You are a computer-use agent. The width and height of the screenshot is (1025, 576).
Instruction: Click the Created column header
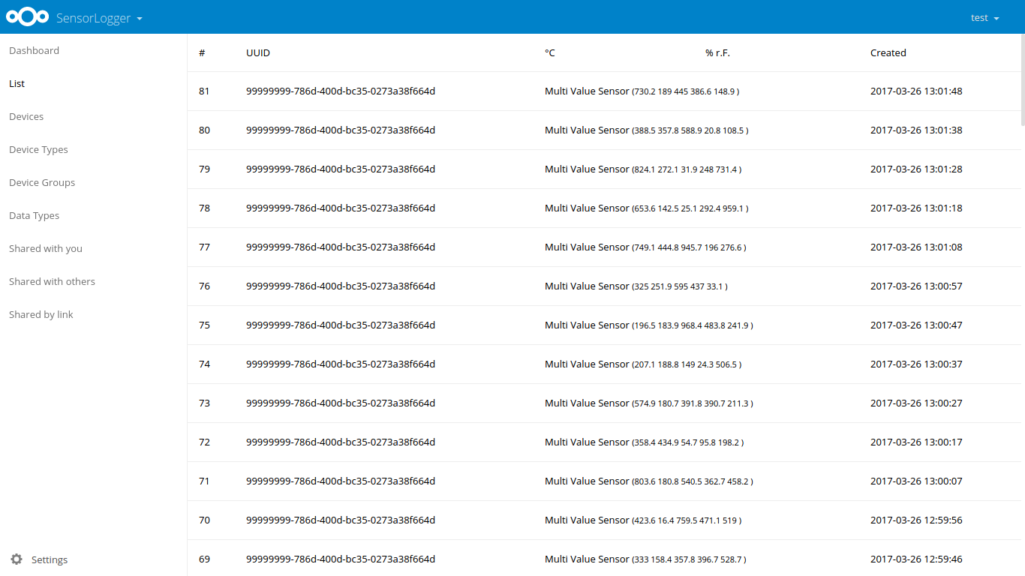[x=888, y=53]
